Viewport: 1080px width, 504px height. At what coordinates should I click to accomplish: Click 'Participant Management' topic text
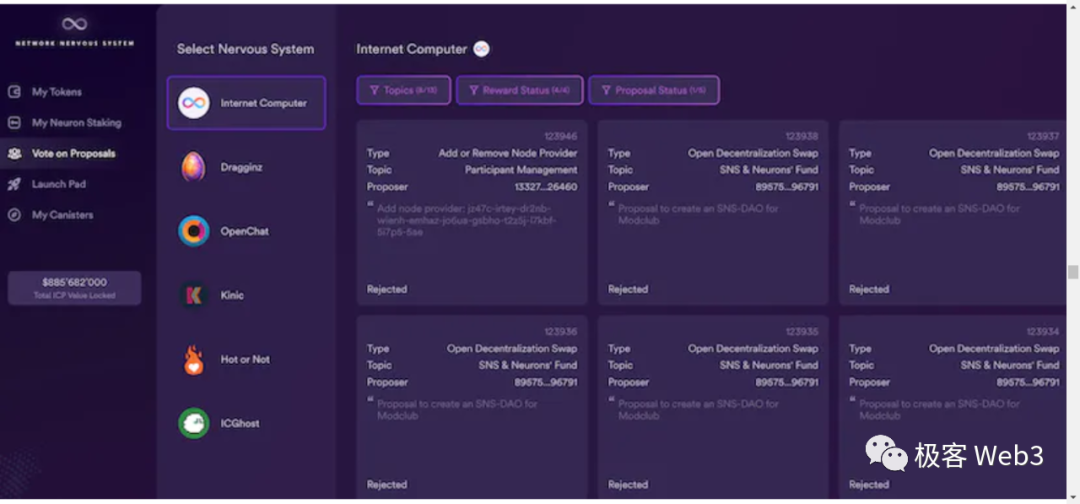coord(521,169)
